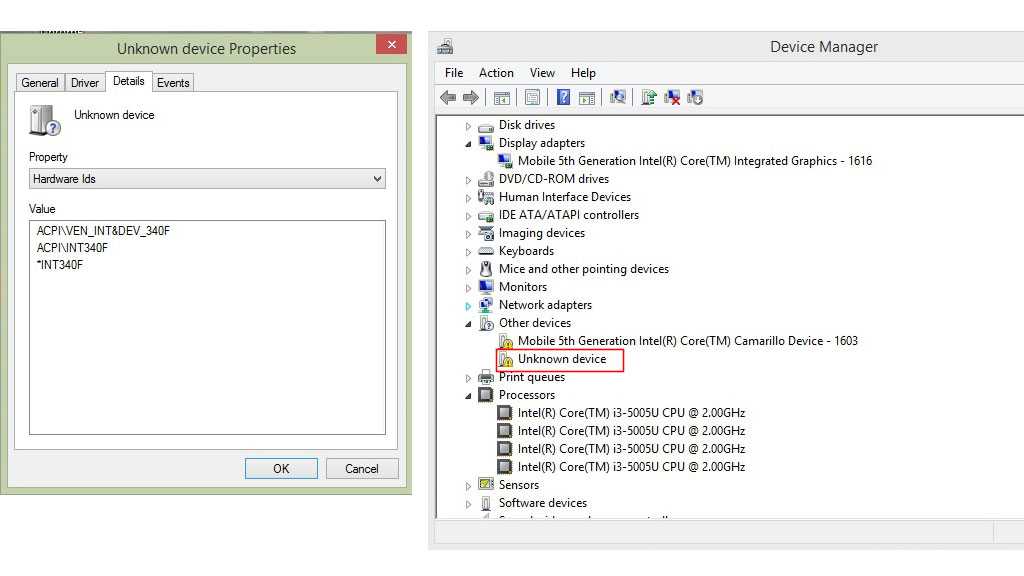Open the View menu in Device Manager

tap(542, 72)
